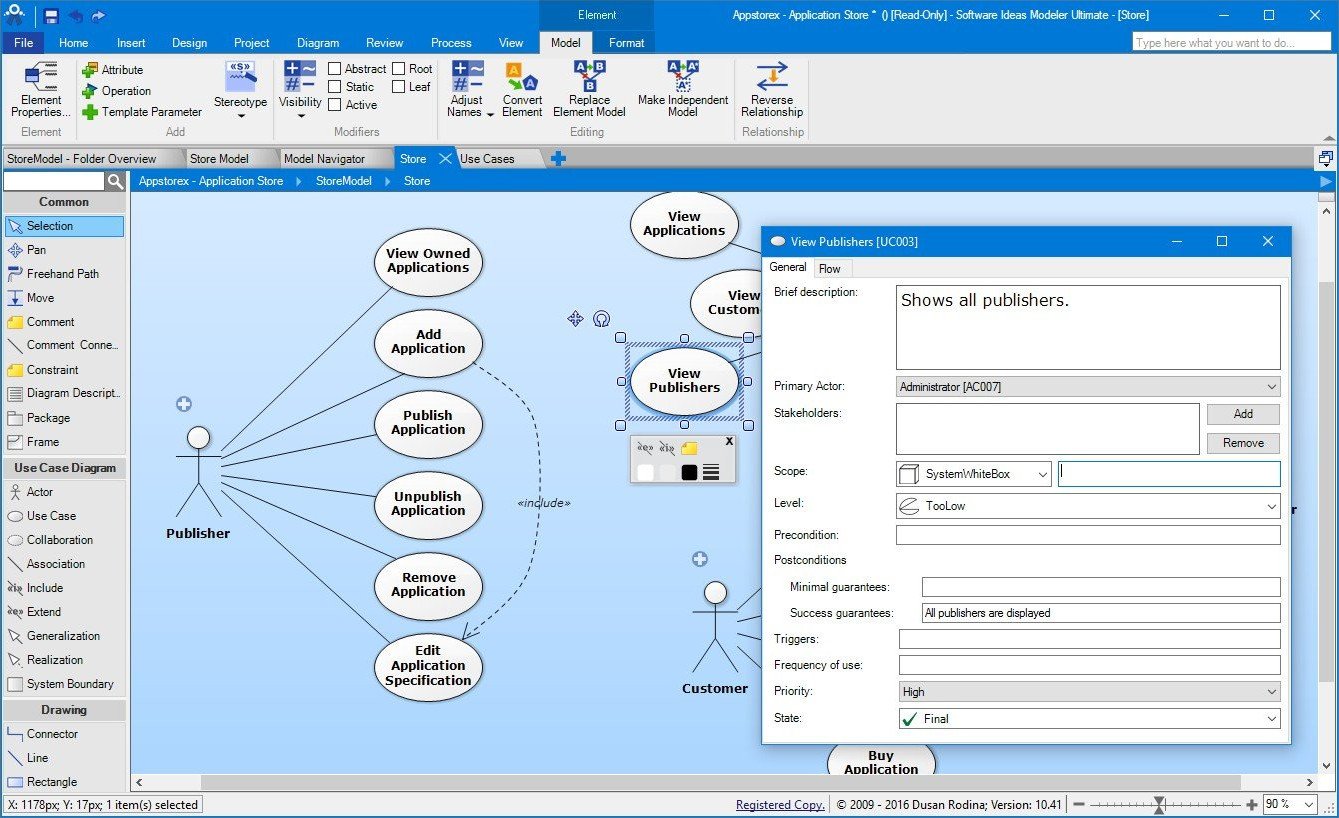This screenshot has height=818, width=1339.
Task: Select the Generalization tool
Action: click(52, 636)
